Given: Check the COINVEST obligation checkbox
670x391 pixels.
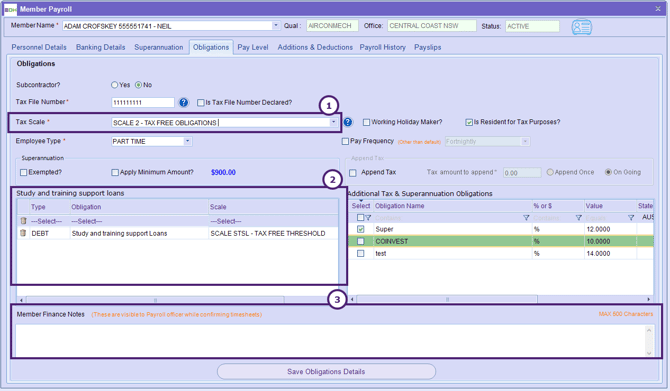Looking at the screenshot, I should pyautogui.click(x=361, y=241).
